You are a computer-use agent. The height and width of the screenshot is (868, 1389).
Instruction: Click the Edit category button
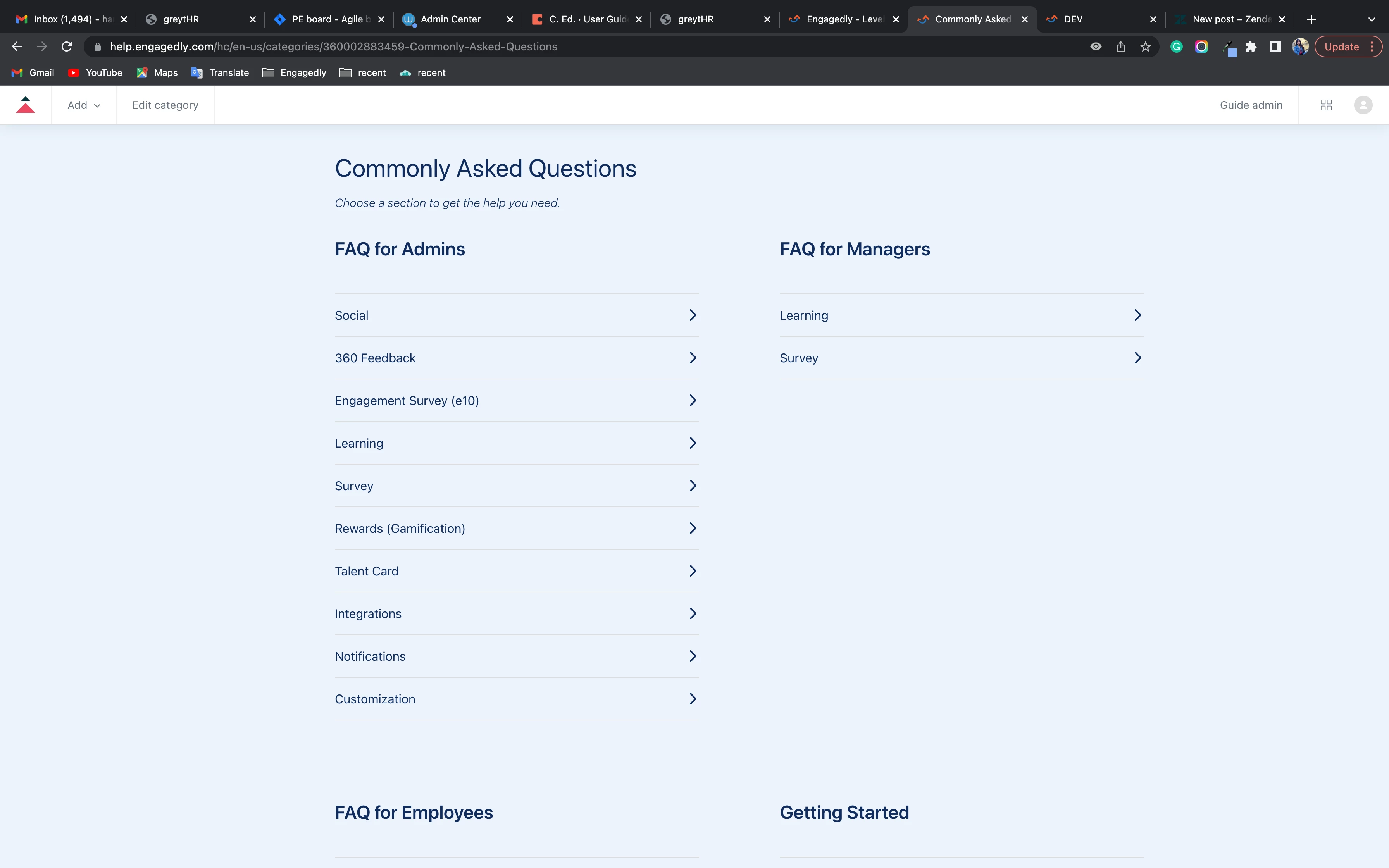point(165,105)
